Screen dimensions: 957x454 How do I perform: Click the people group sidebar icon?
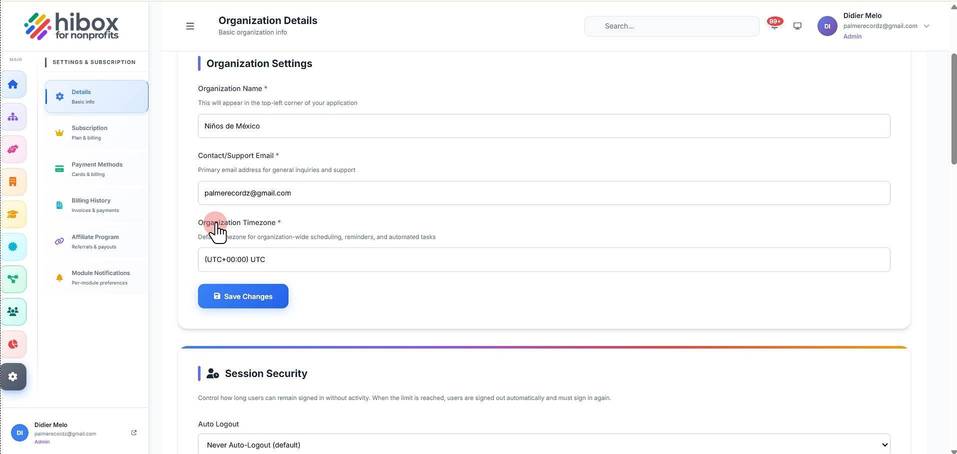point(13,311)
